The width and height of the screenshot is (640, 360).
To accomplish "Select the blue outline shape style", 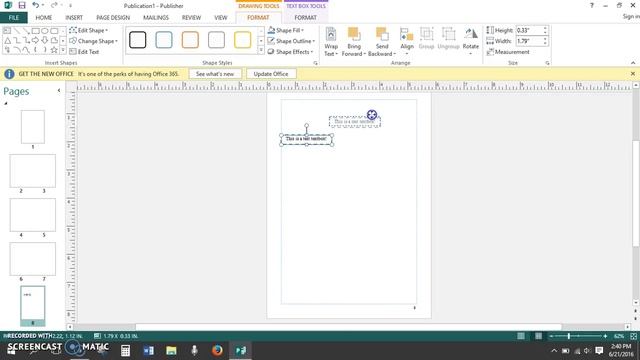I will [164, 40].
